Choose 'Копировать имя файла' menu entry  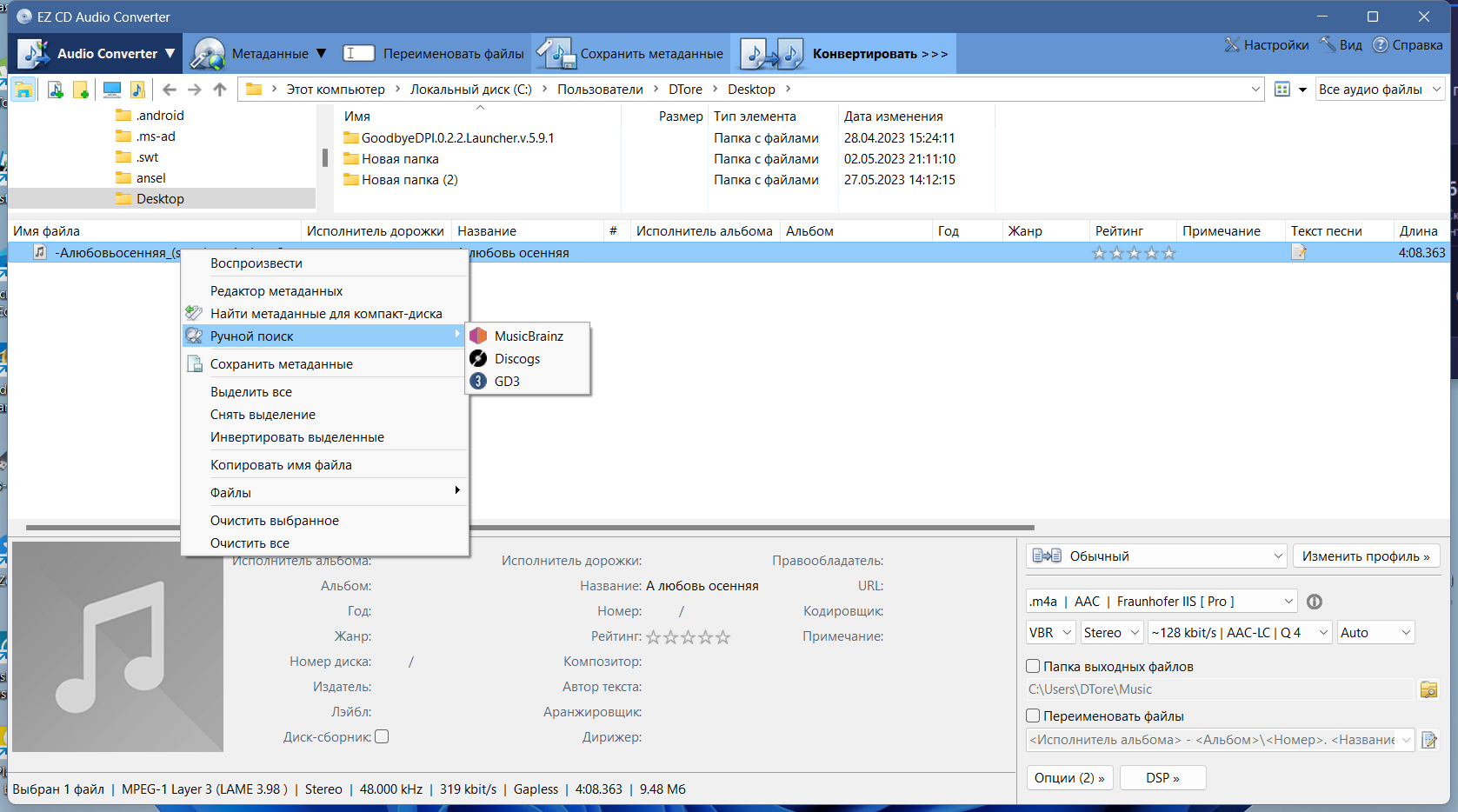pyautogui.click(x=281, y=465)
